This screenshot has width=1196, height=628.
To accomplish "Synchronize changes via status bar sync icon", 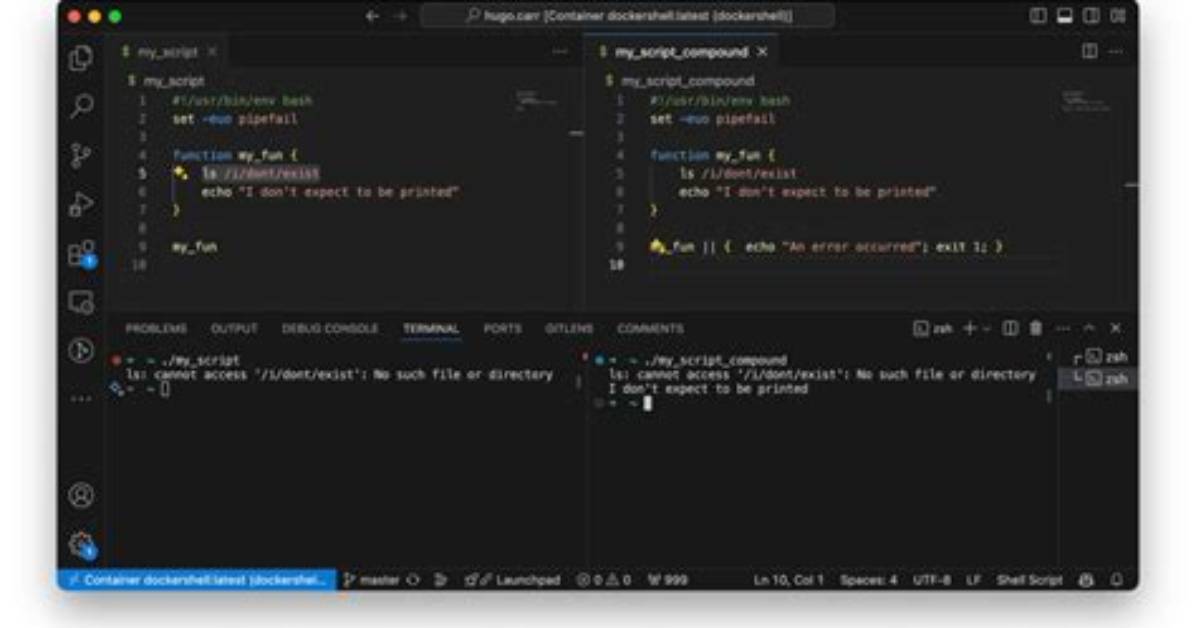I will (x=413, y=580).
